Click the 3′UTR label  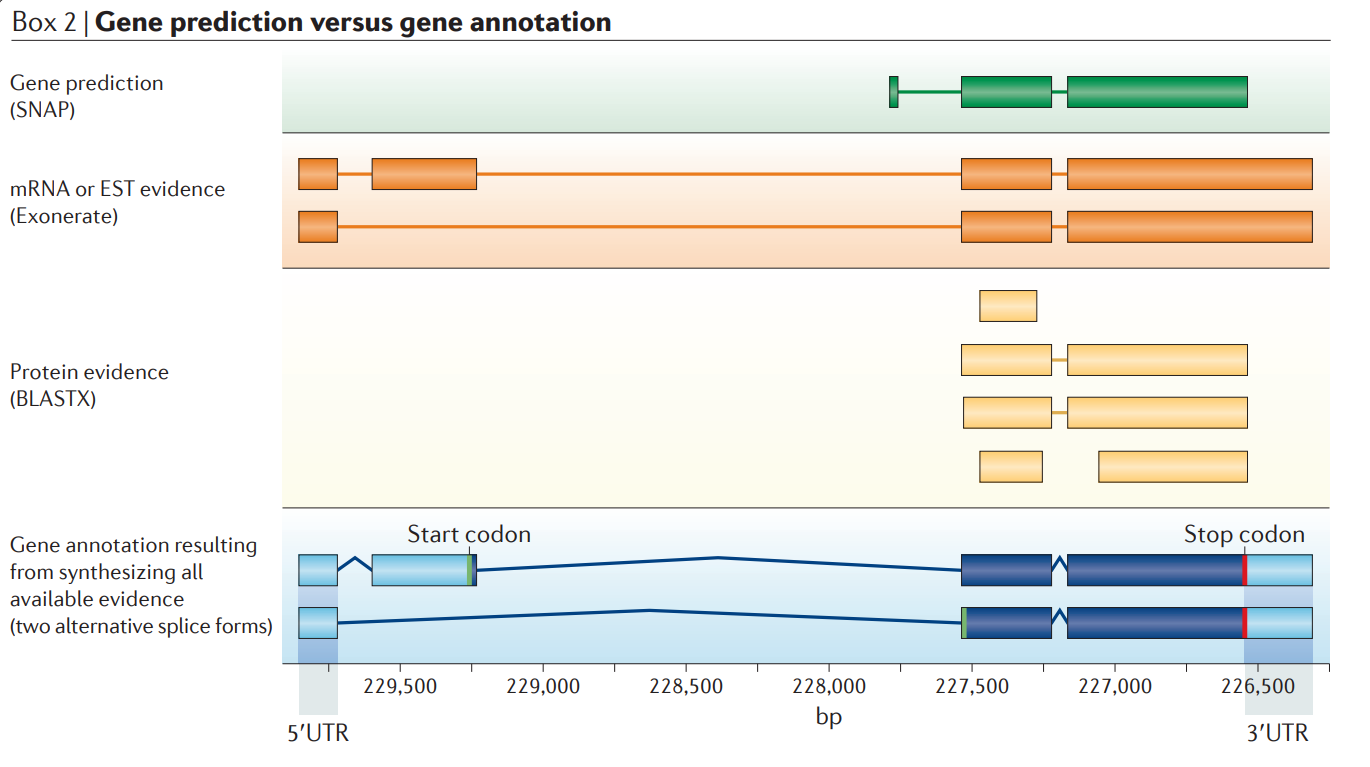(x=1277, y=733)
